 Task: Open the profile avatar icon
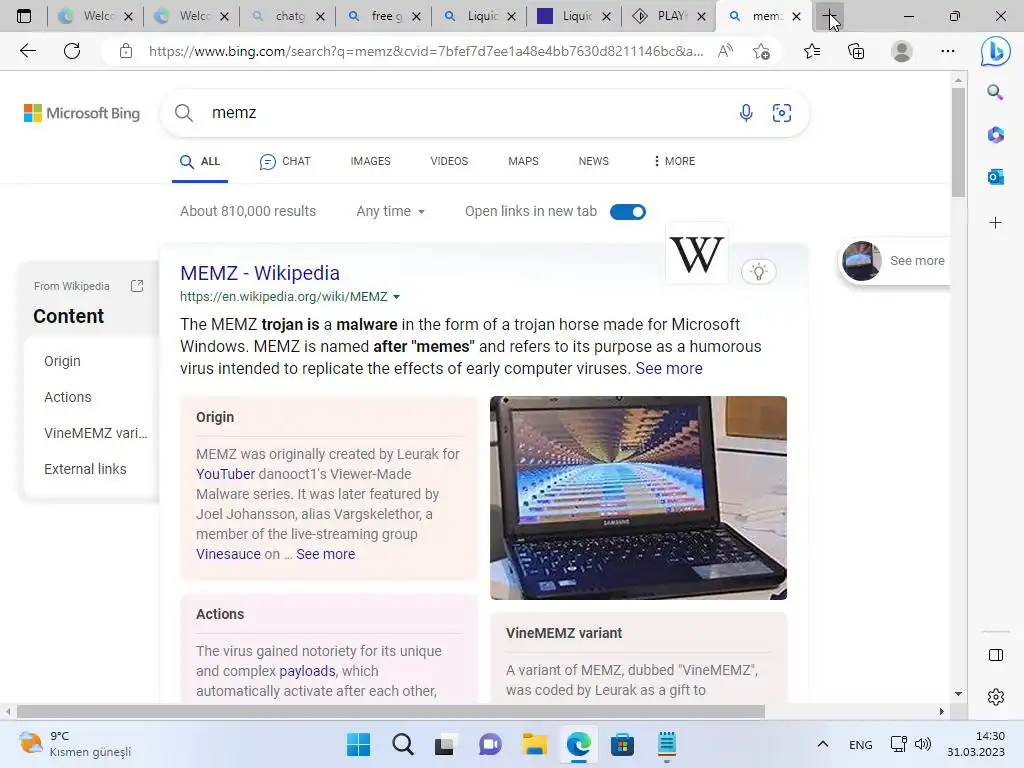tap(902, 51)
